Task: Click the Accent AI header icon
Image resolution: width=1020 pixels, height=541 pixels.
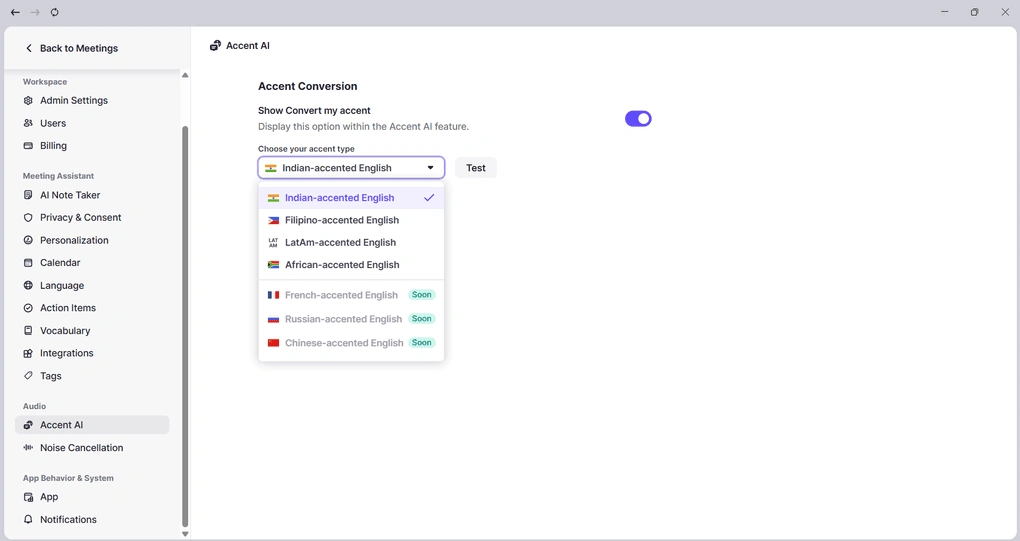Action: pos(215,46)
